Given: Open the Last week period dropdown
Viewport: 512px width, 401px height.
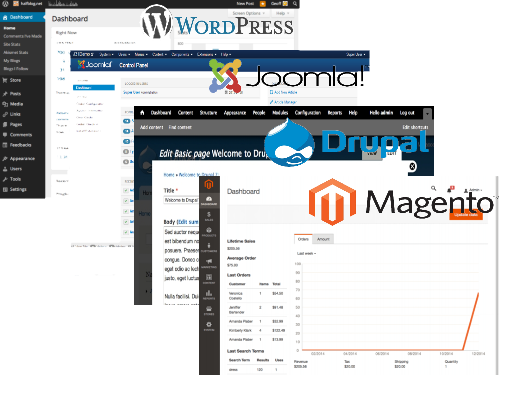Looking at the screenshot, I should click(306, 253).
